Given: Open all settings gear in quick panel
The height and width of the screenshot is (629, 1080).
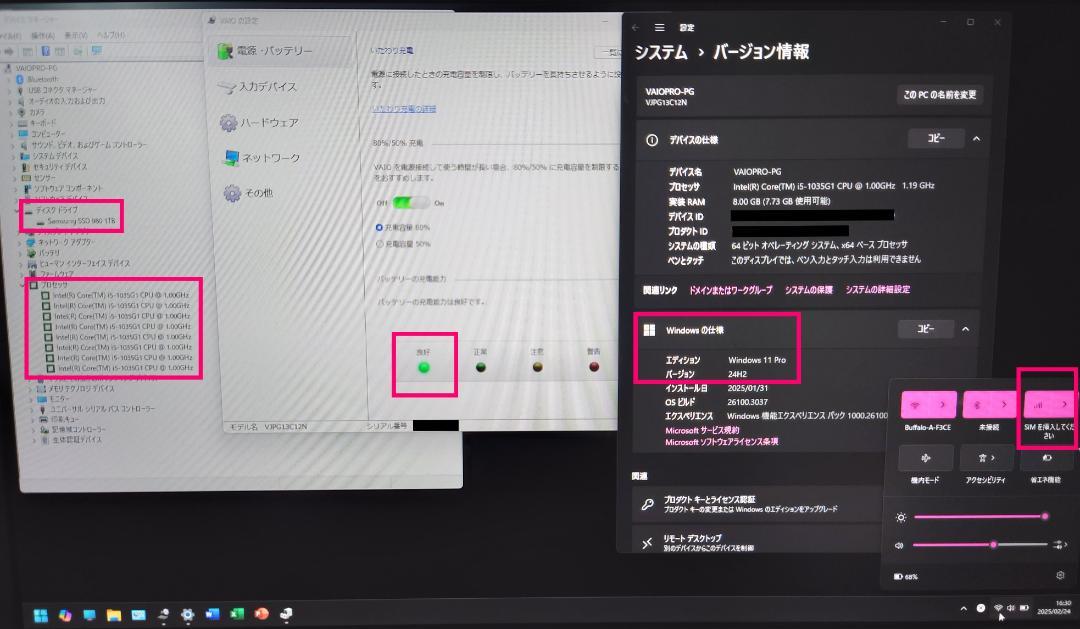Looking at the screenshot, I should tap(1060, 575).
